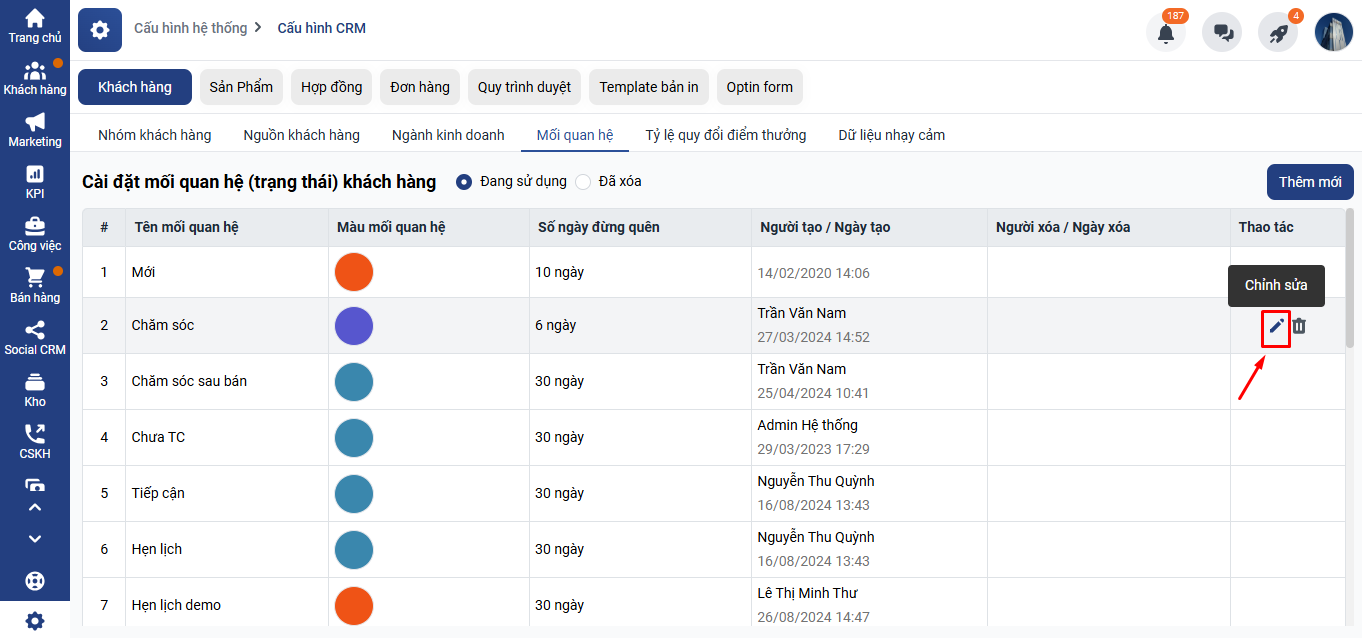This screenshot has width=1362, height=640.
Task: Click the rocket icon in header
Action: 1278,32
